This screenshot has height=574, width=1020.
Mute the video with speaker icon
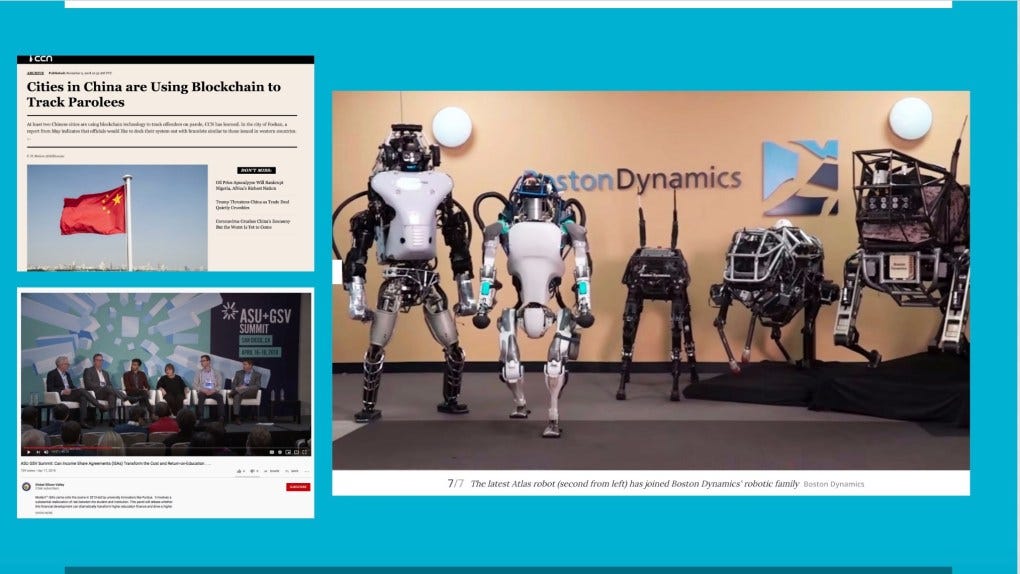[46, 452]
